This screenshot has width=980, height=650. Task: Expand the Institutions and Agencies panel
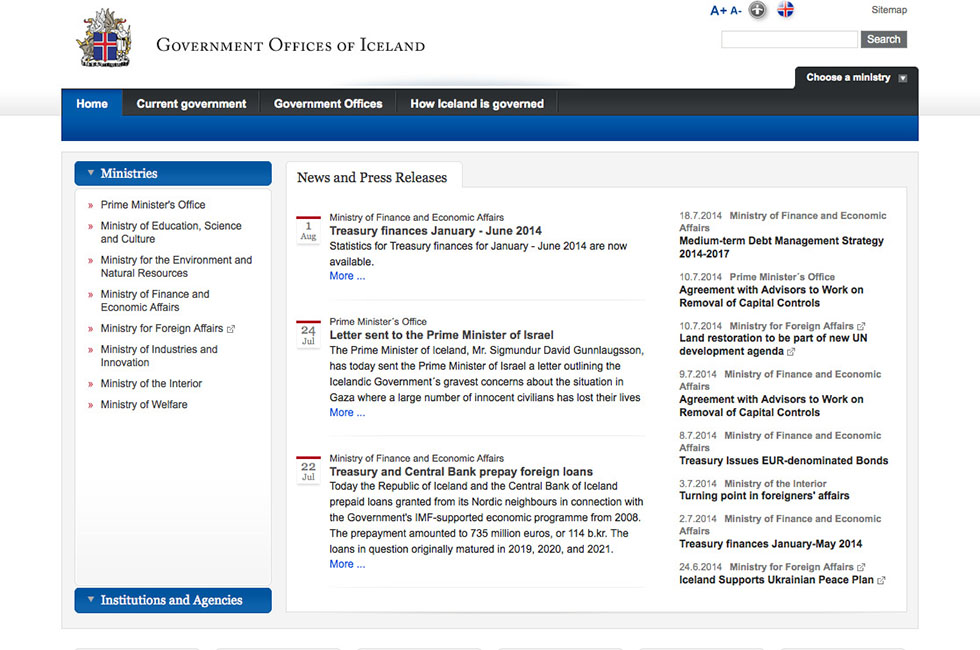coord(173,600)
